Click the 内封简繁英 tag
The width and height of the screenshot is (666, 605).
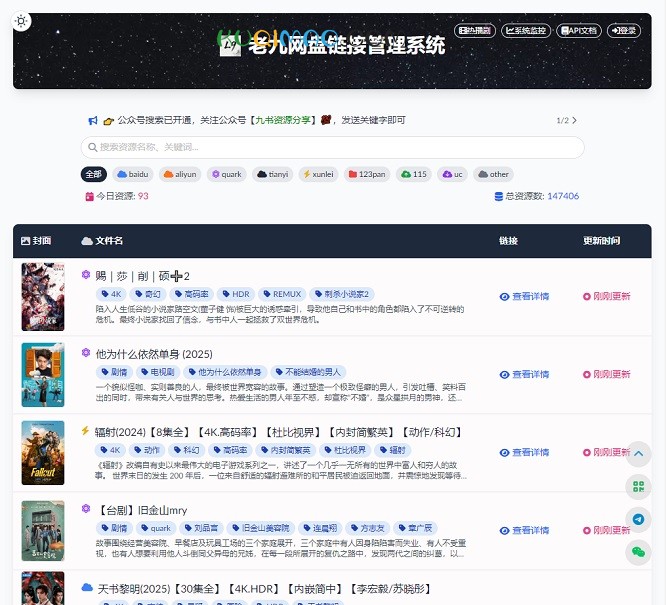pos(286,450)
